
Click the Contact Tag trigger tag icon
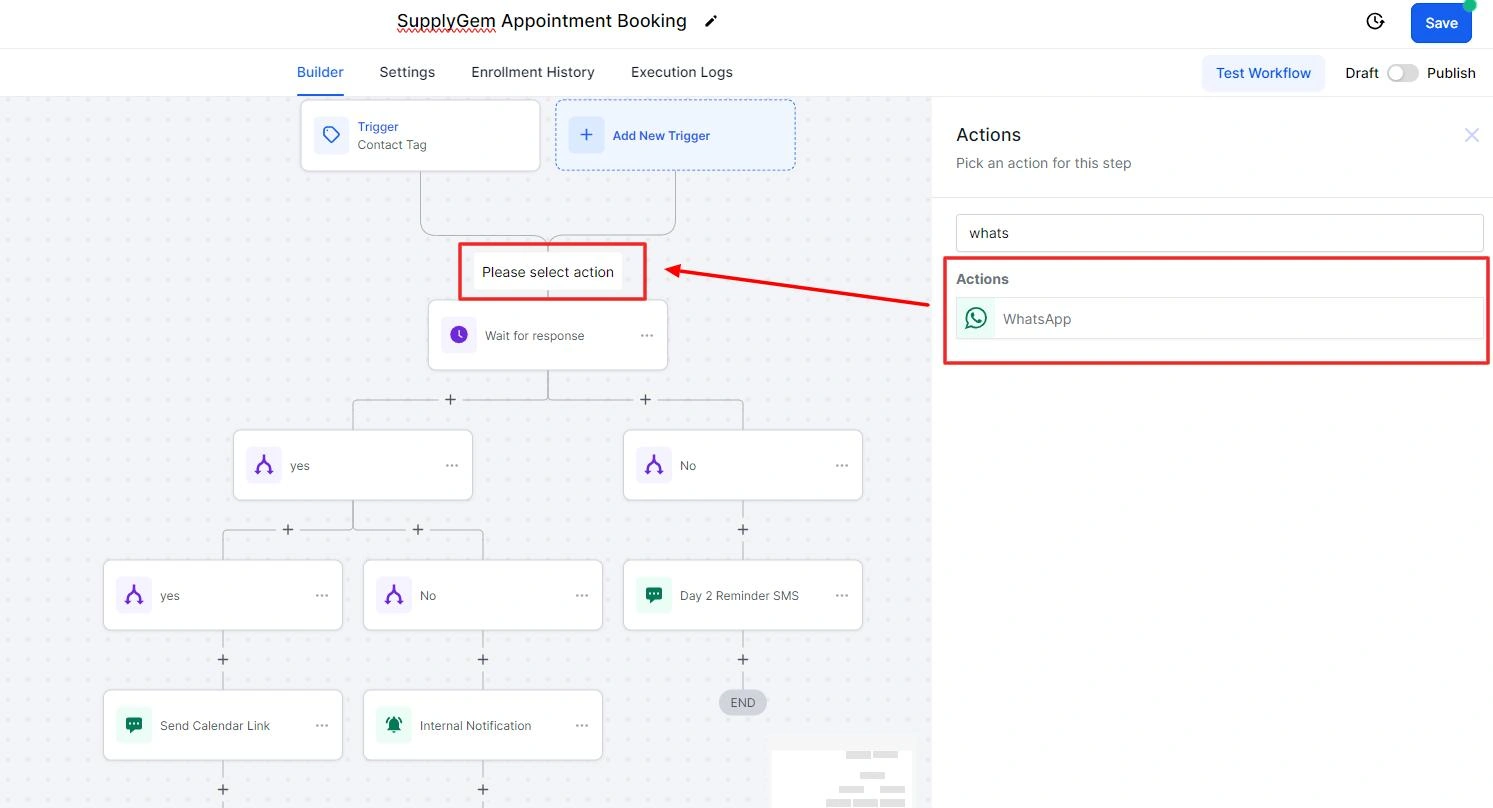[331, 135]
